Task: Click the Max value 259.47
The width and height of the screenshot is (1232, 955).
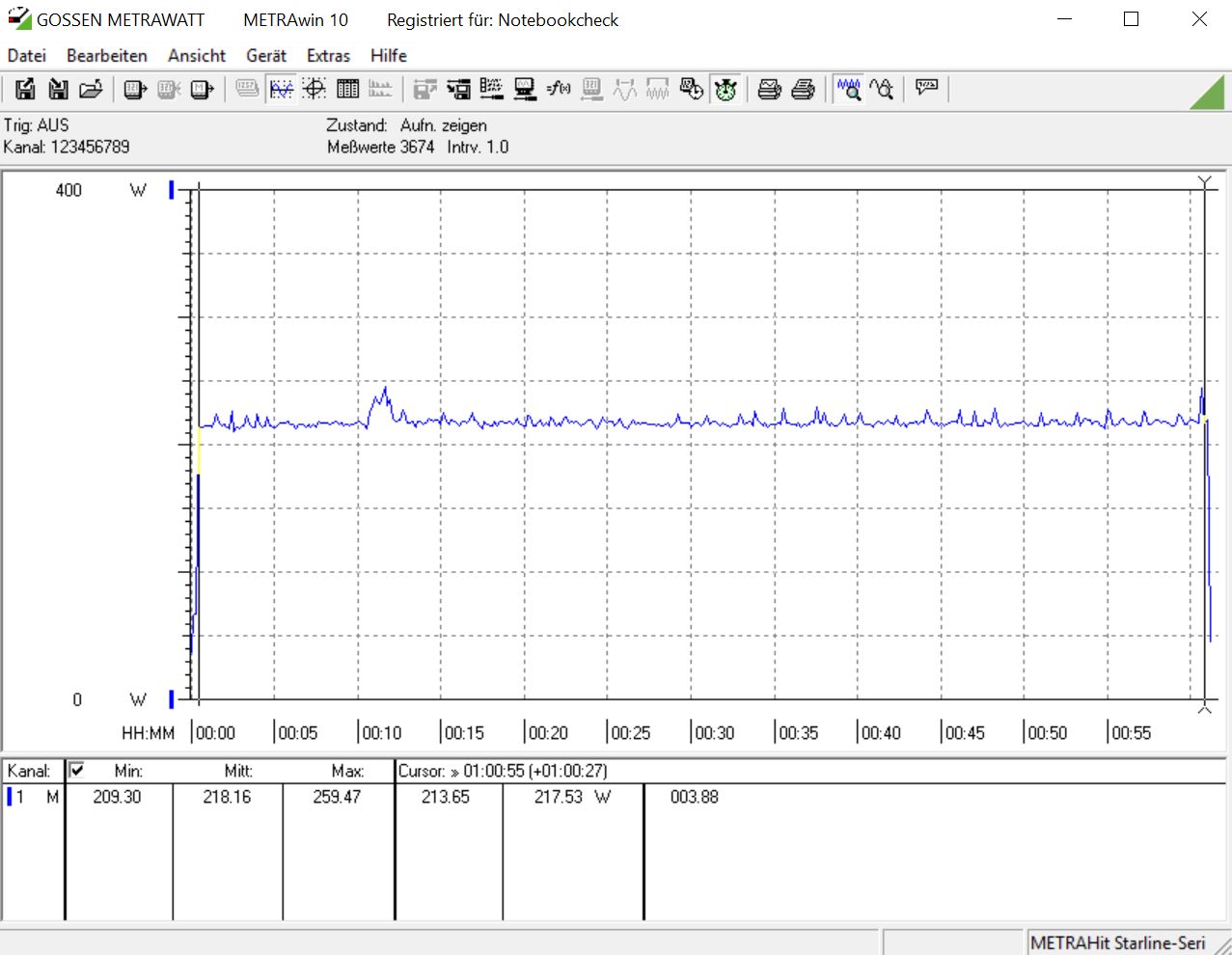Action: pos(337,797)
